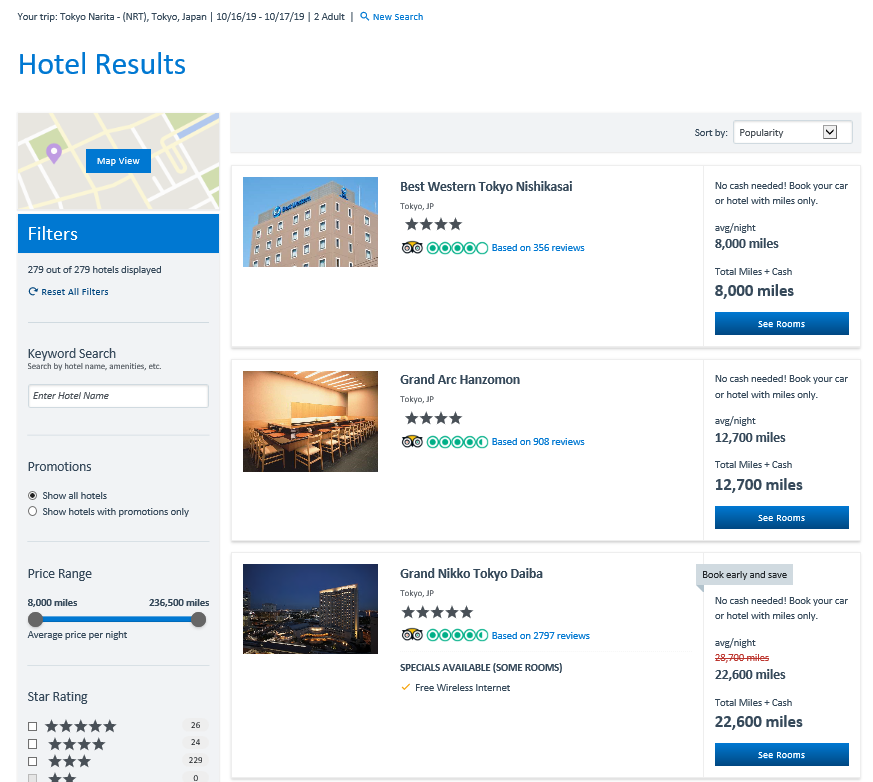Click Grand Arc Hanzomon four-star rating icons
873x782 pixels.
coord(433,418)
